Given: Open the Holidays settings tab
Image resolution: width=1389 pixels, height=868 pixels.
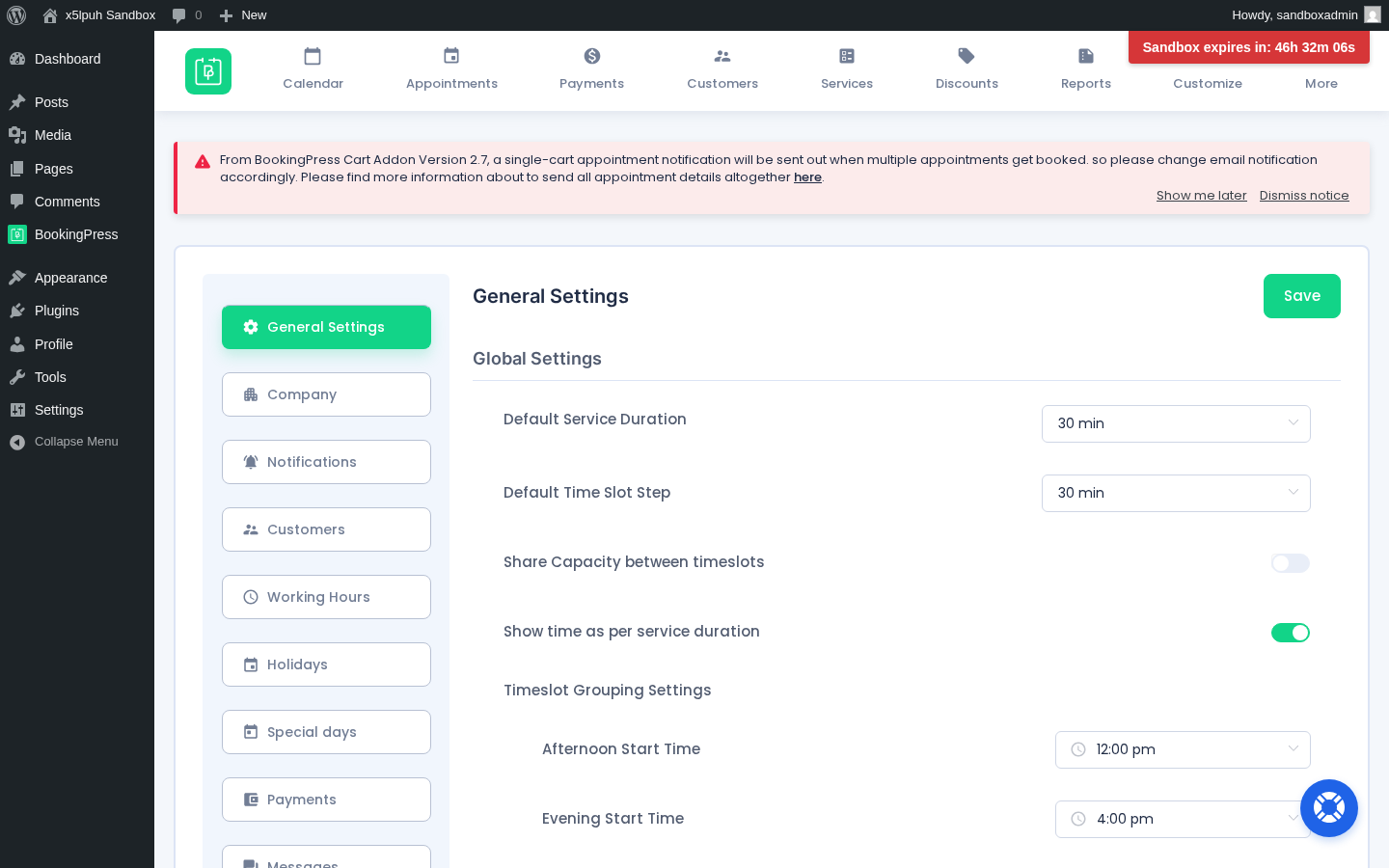Looking at the screenshot, I should tap(326, 665).
